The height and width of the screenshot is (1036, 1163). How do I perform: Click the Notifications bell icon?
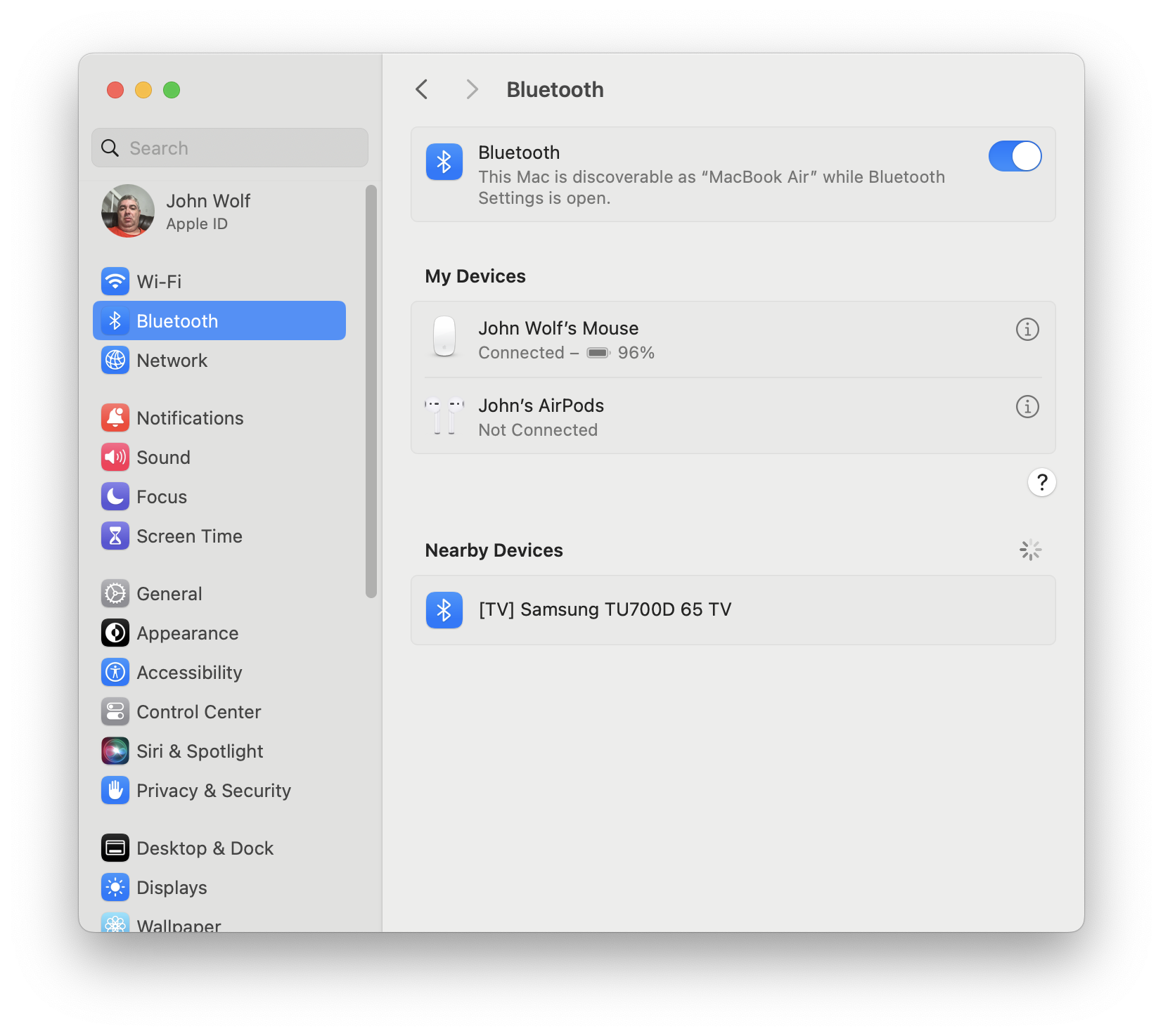(x=115, y=417)
